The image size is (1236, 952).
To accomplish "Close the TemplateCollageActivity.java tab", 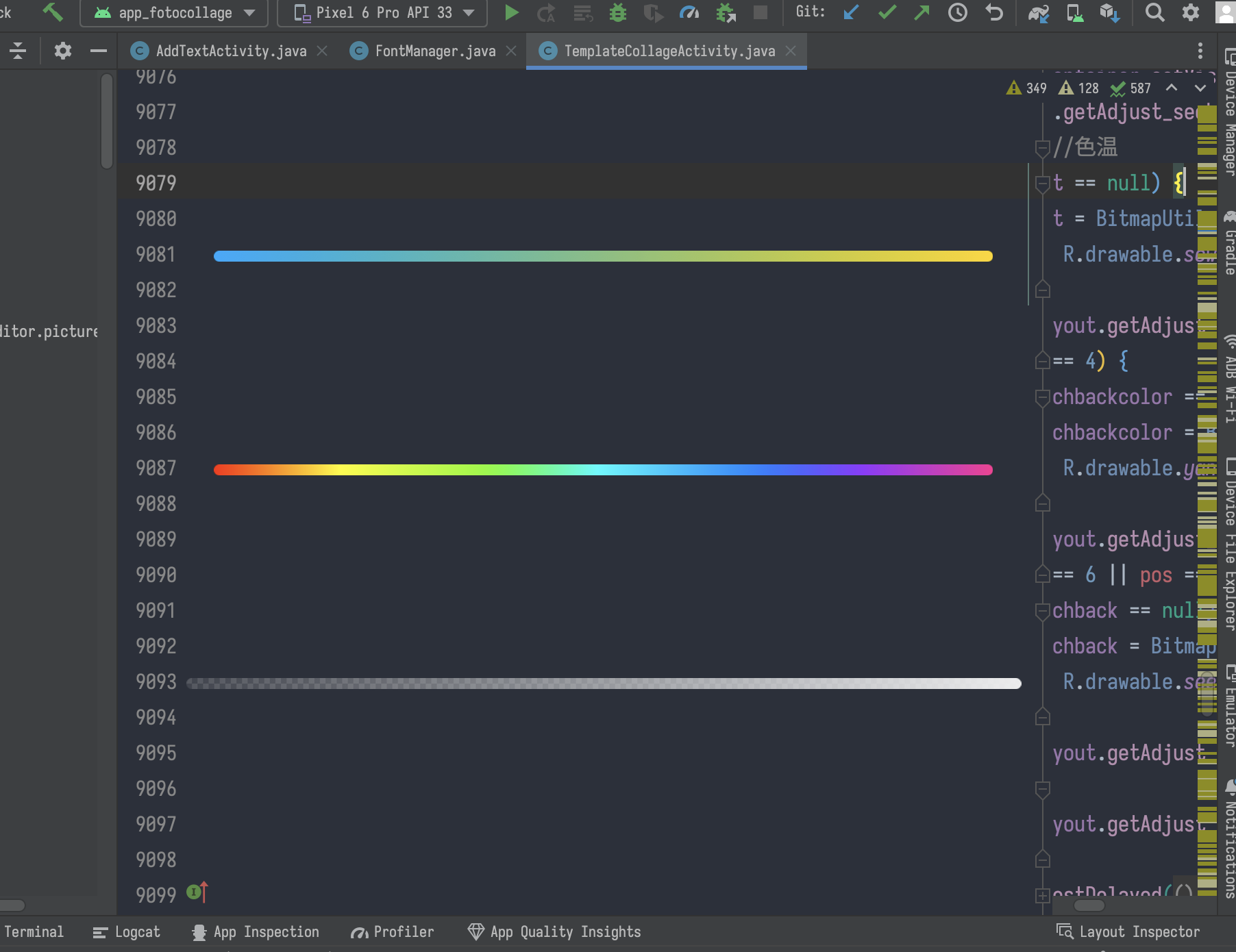I will tap(791, 51).
